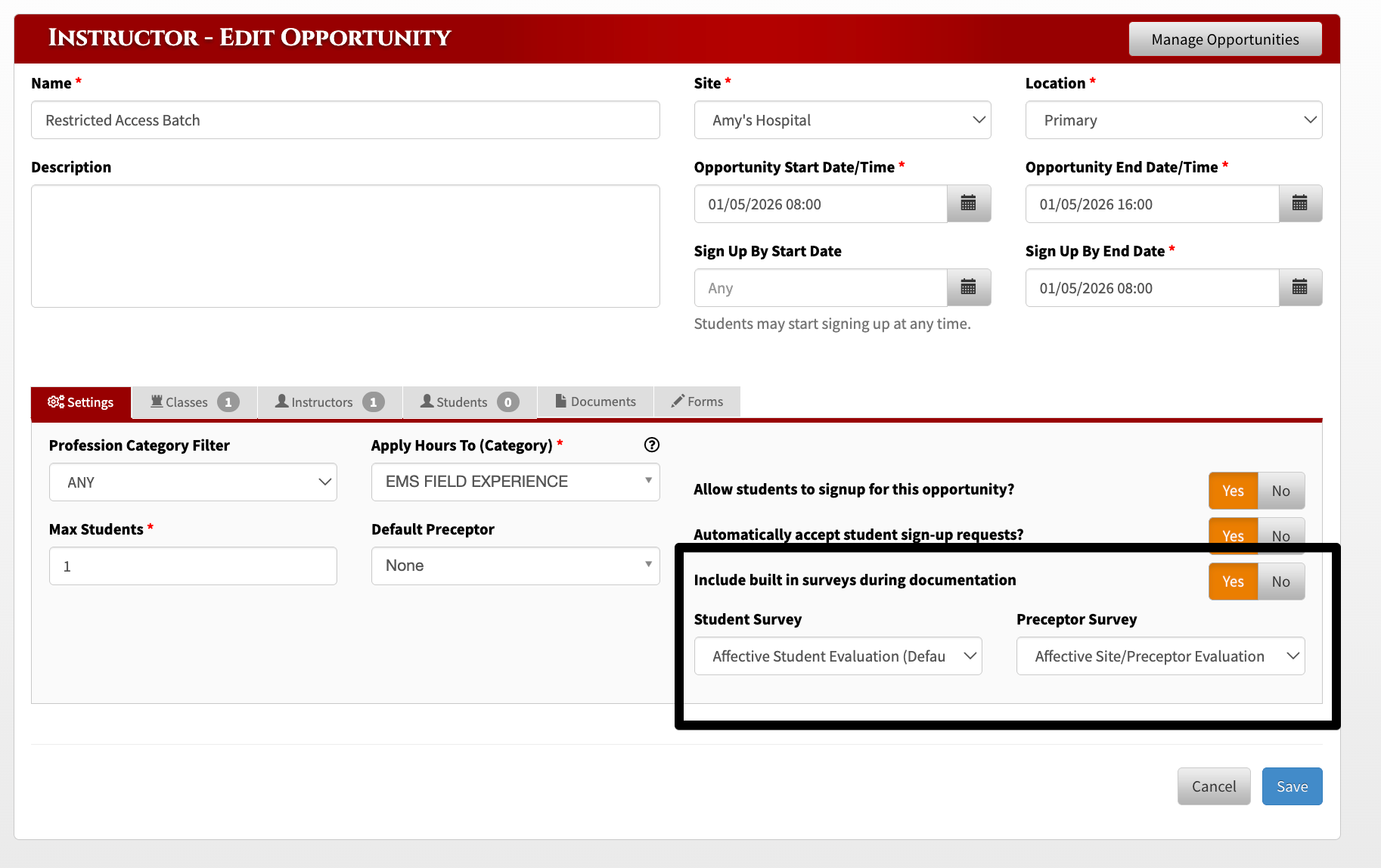Save the opportunity
The height and width of the screenshot is (868, 1381).
(x=1292, y=786)
